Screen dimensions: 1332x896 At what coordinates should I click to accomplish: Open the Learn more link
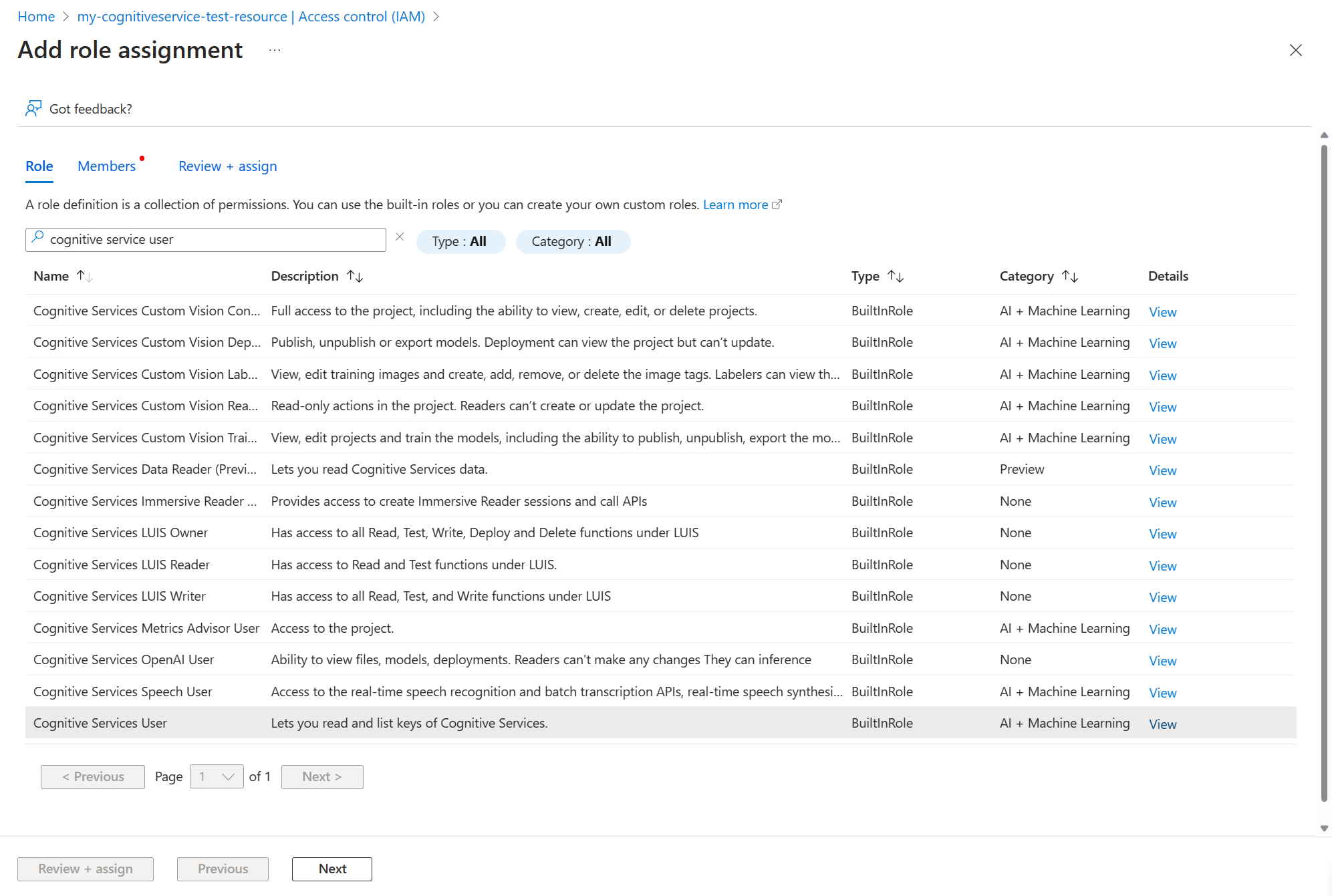(x=735, y=204)
